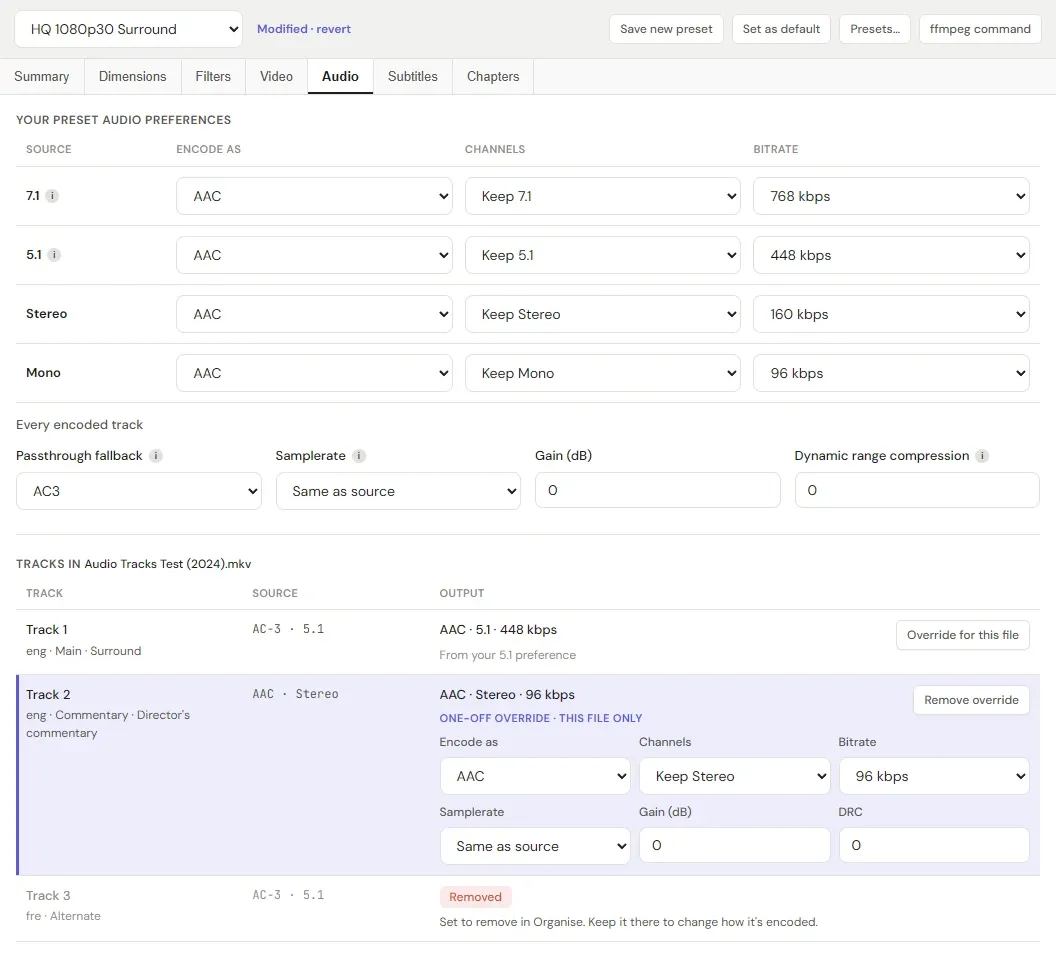
Task: Open Encode As dropdown for 5.1 source
Action: point(315,255)
